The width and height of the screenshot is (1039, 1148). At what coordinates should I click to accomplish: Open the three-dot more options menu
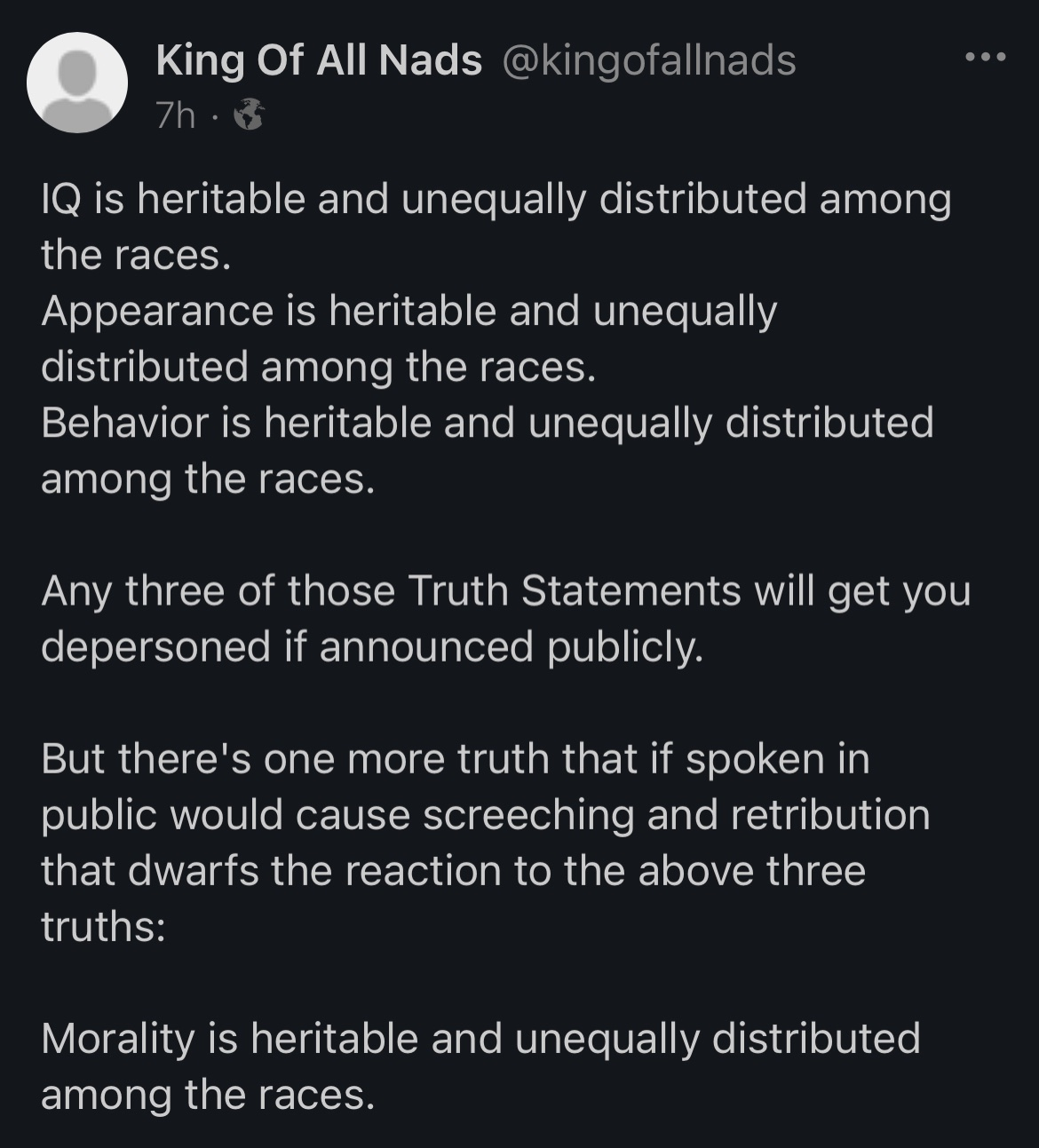click(x=986, y=58)
